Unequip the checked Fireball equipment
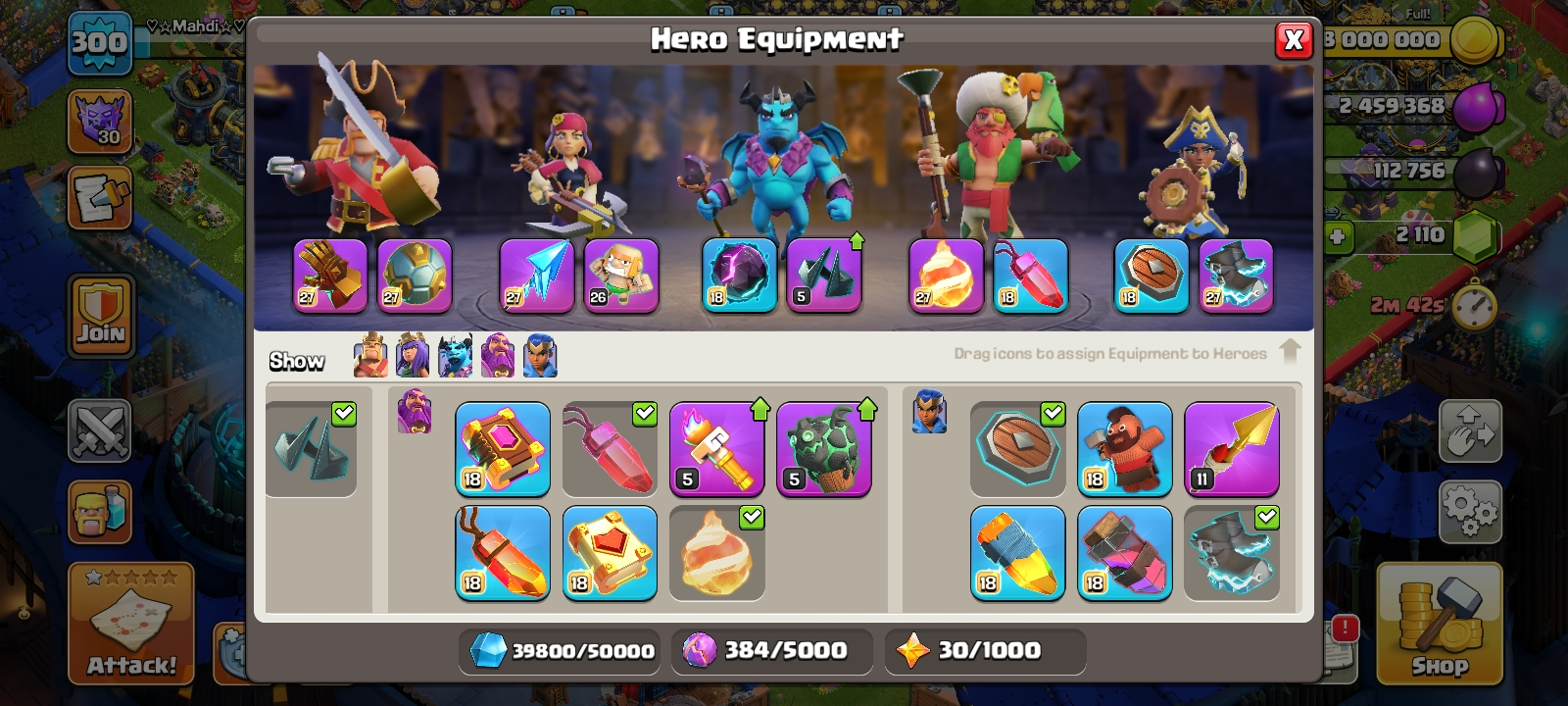This screenshot has width=1568, height=706. coord(716,552)
